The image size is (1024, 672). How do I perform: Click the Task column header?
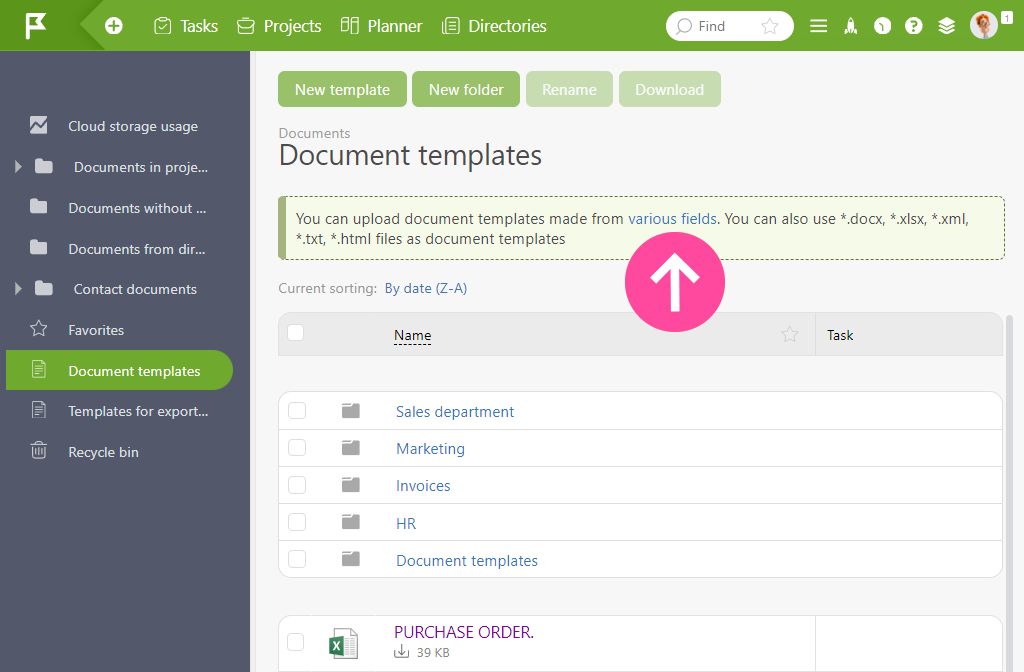[840, 335]
